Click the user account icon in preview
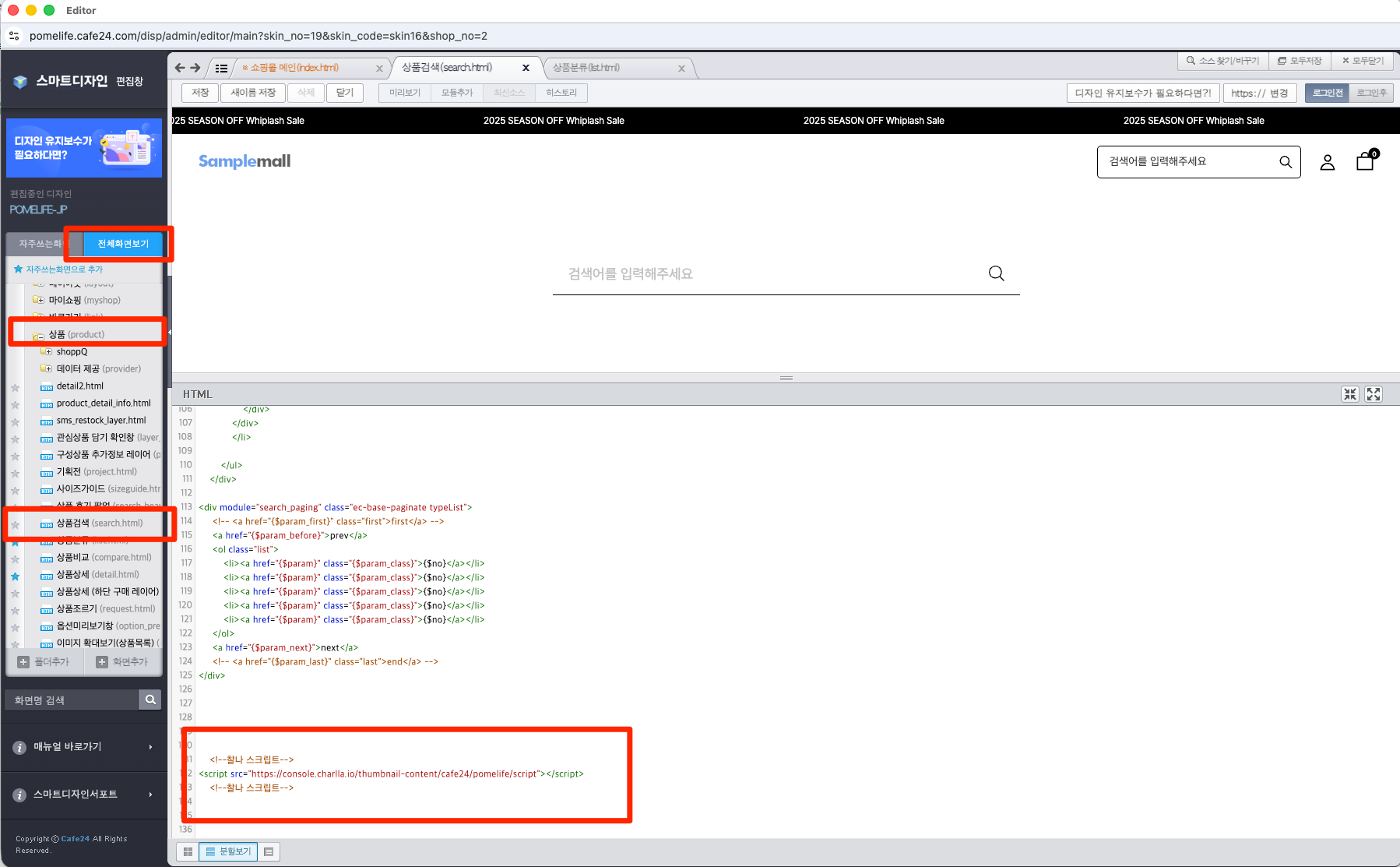Screen dimensions: 1400x867 click(1327, 162)
